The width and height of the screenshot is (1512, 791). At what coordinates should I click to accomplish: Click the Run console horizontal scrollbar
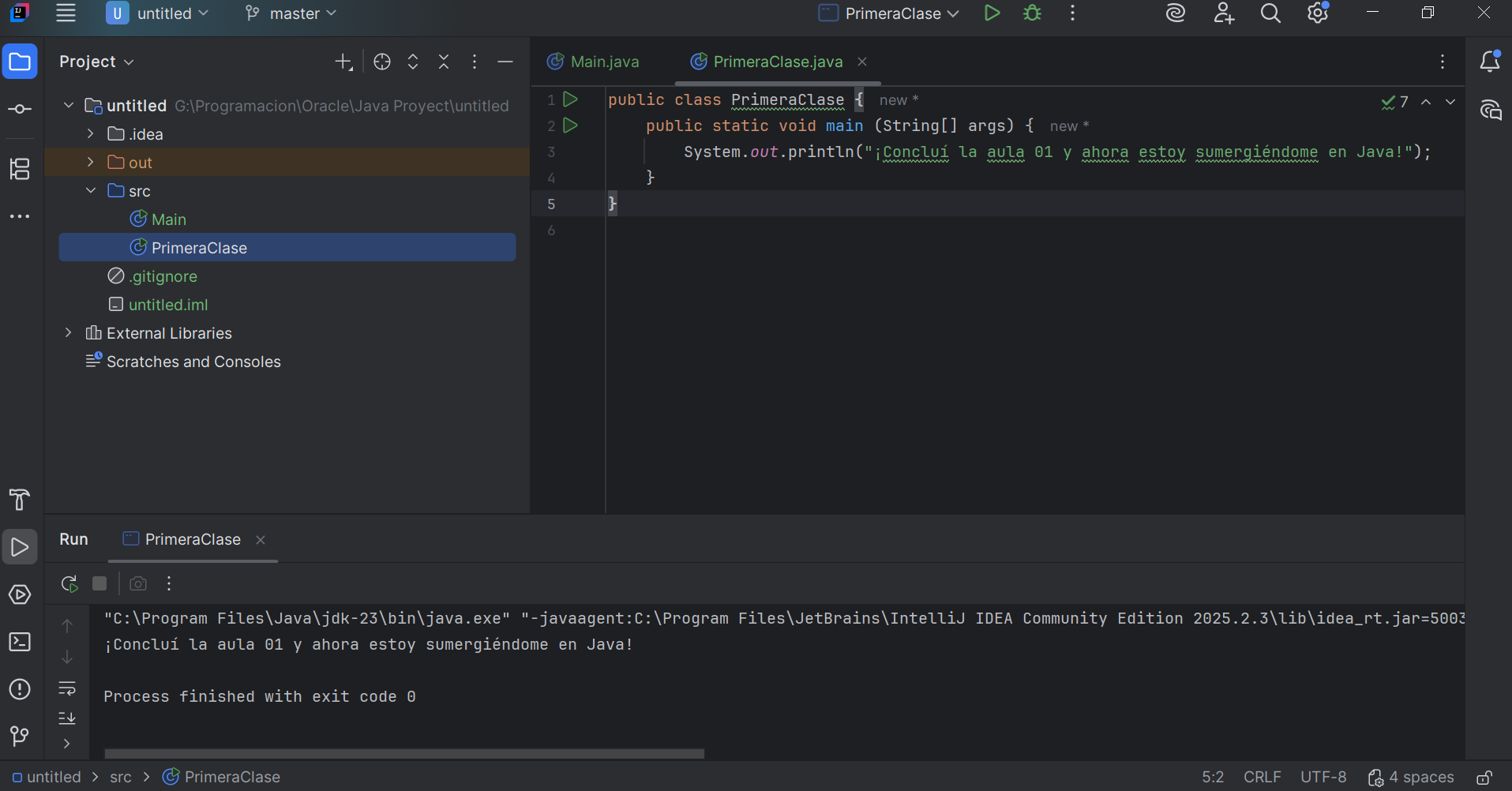point(403,754)
